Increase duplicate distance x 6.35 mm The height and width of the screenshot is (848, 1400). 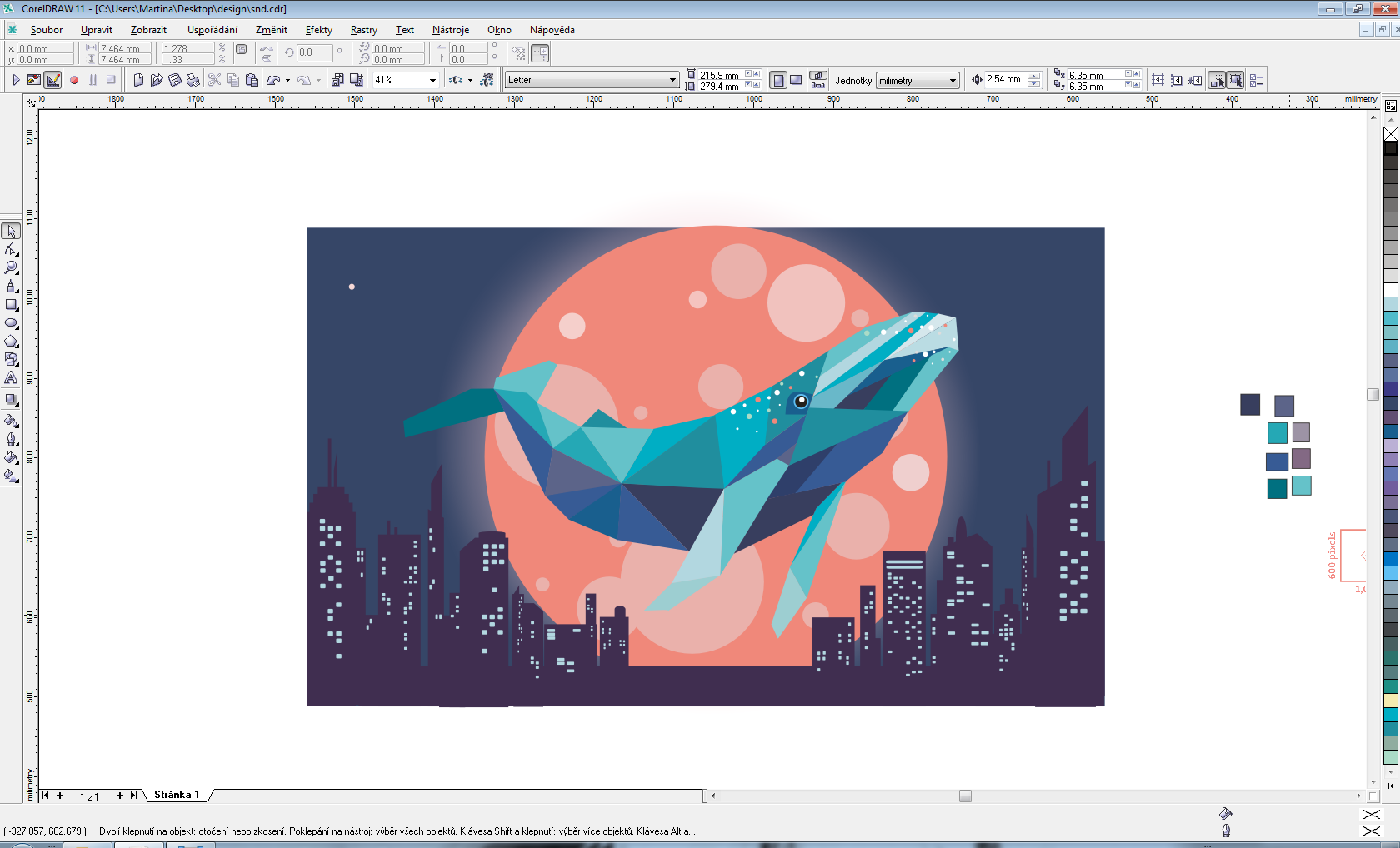(x=1137, y=74)
